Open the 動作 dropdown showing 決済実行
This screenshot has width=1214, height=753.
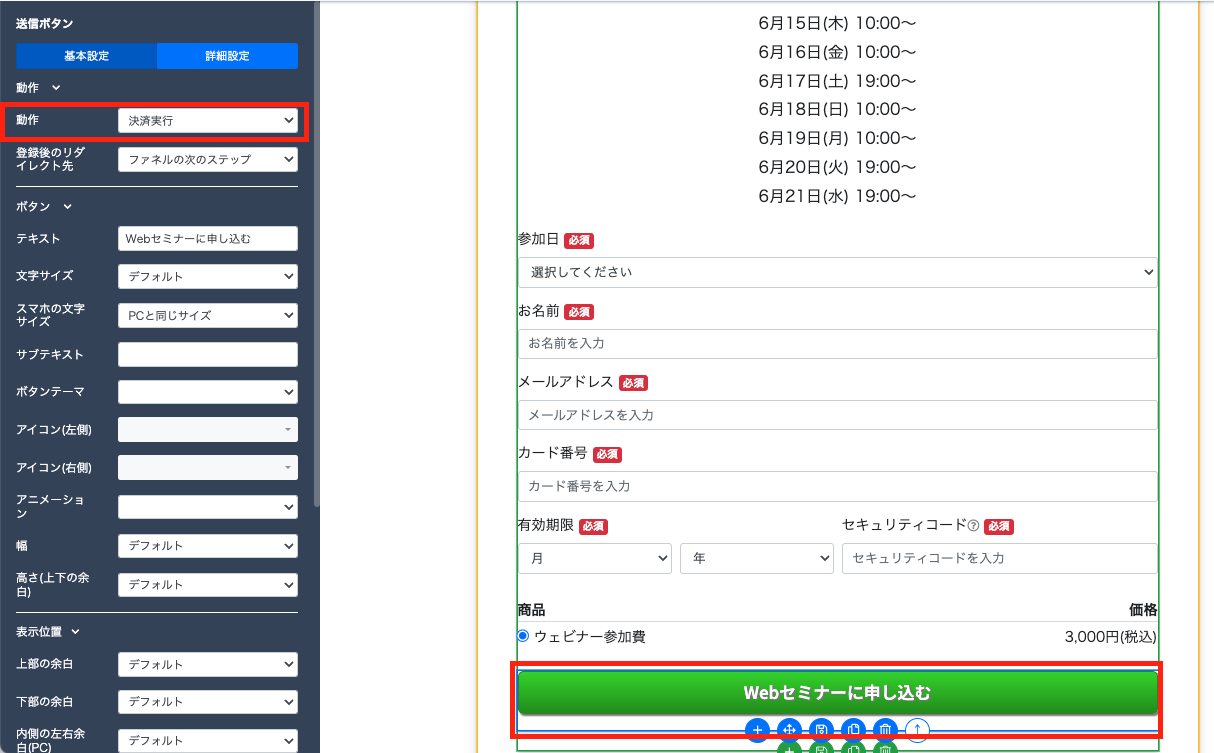[x=207, y=121]
